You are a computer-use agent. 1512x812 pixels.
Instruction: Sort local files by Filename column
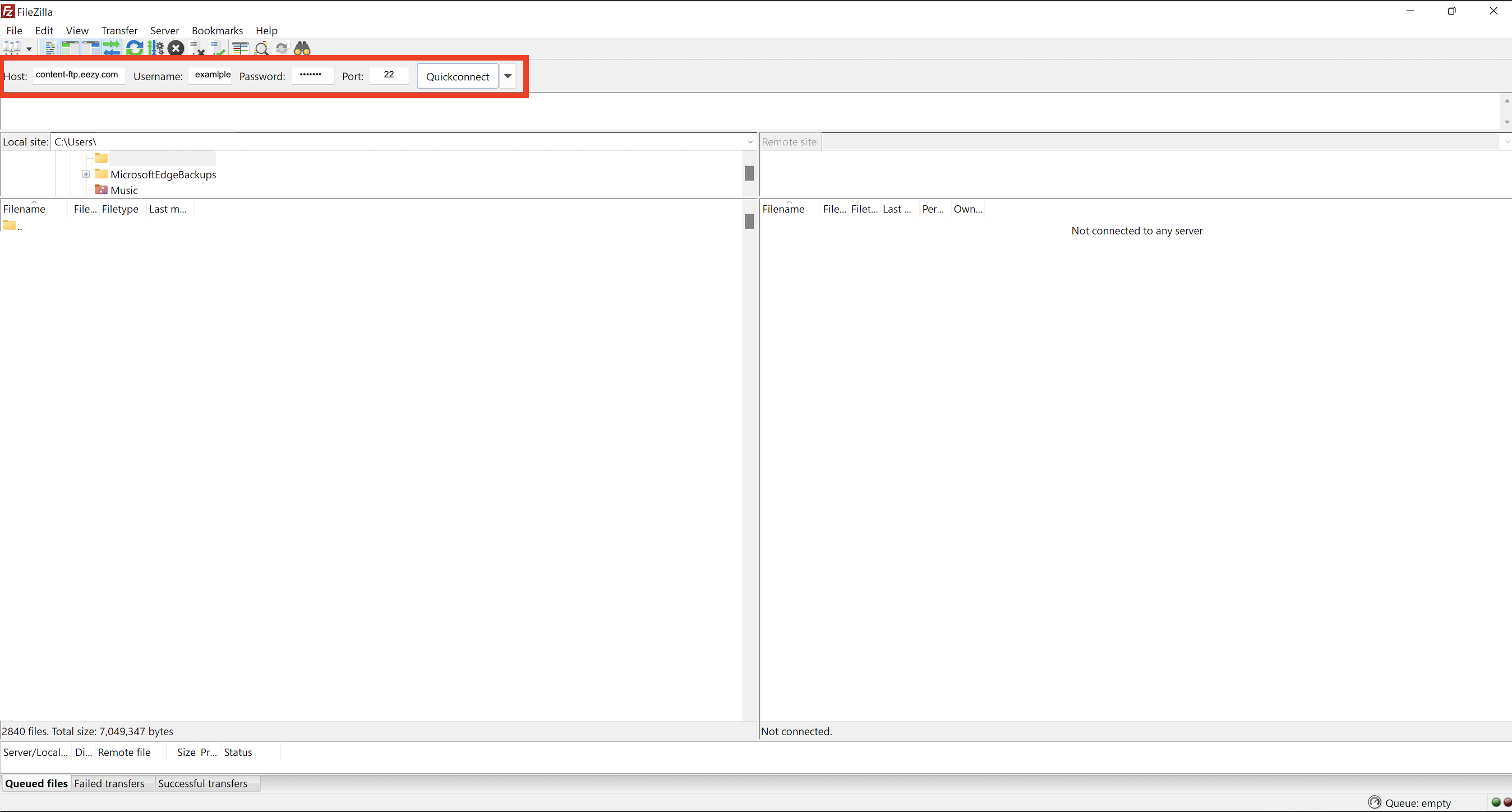(x=34, y=209)
